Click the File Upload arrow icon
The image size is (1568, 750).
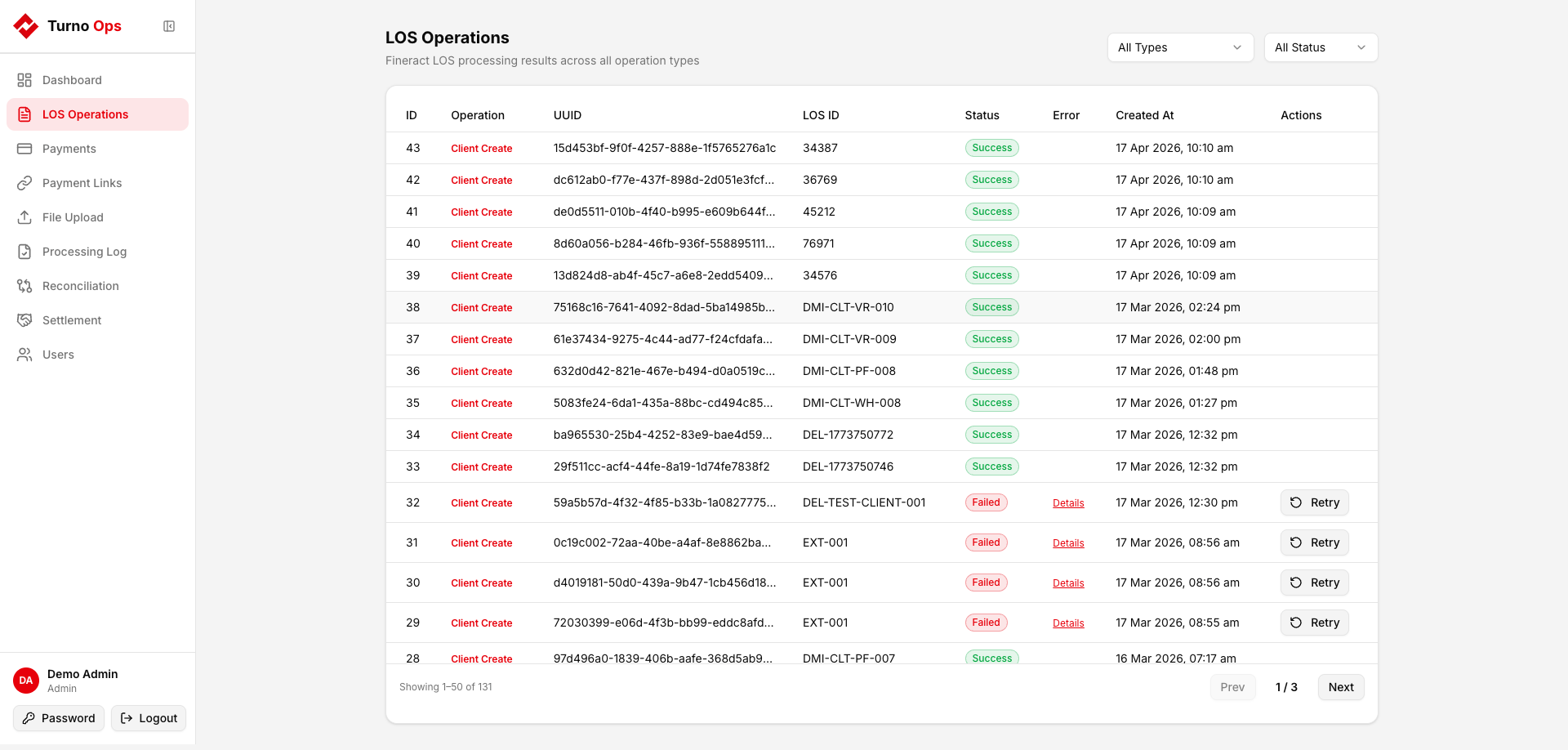click(24, 217)
